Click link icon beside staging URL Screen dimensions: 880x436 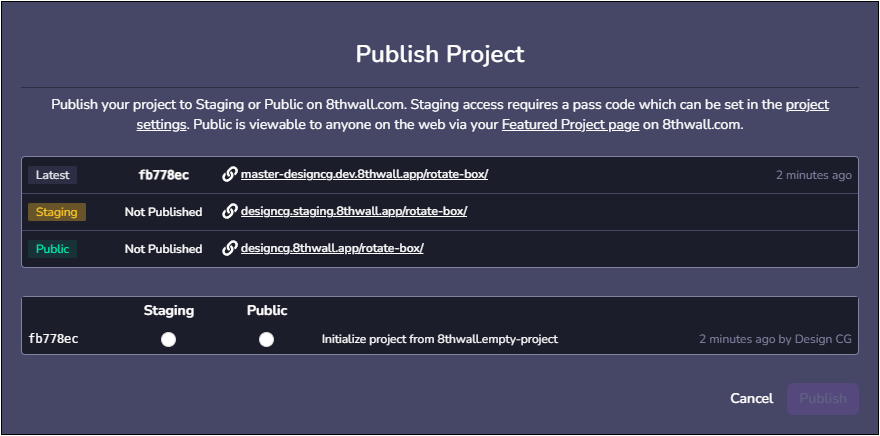(230, 211)
